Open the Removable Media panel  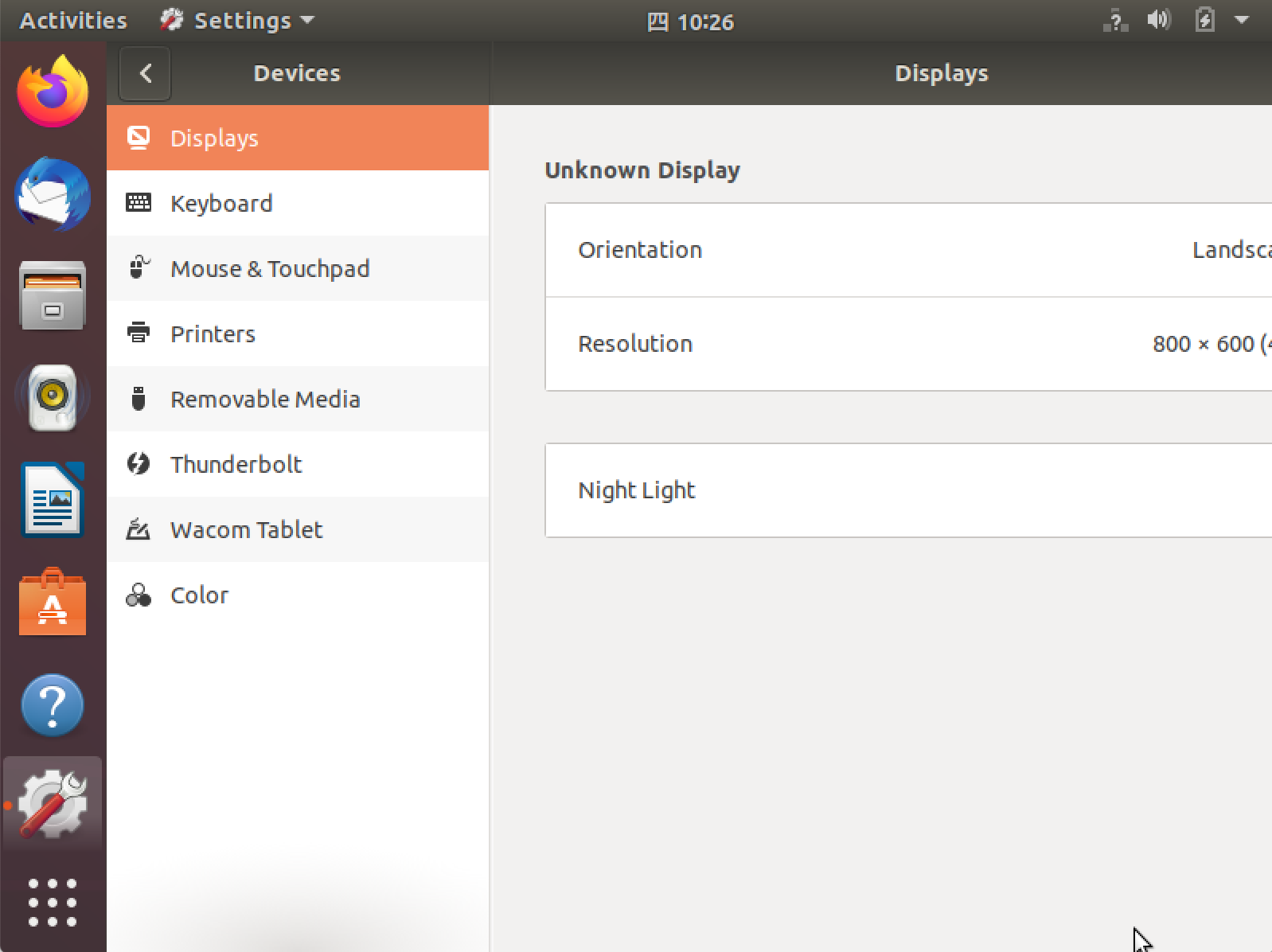298,399
